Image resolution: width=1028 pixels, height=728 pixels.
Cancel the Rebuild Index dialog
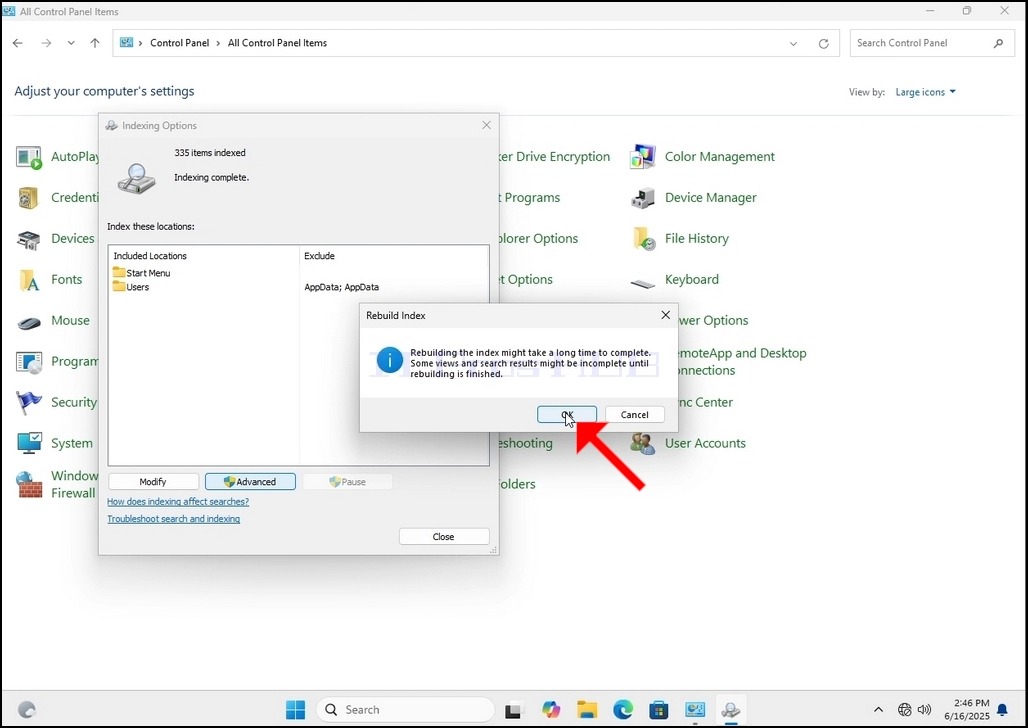point(634,415)
